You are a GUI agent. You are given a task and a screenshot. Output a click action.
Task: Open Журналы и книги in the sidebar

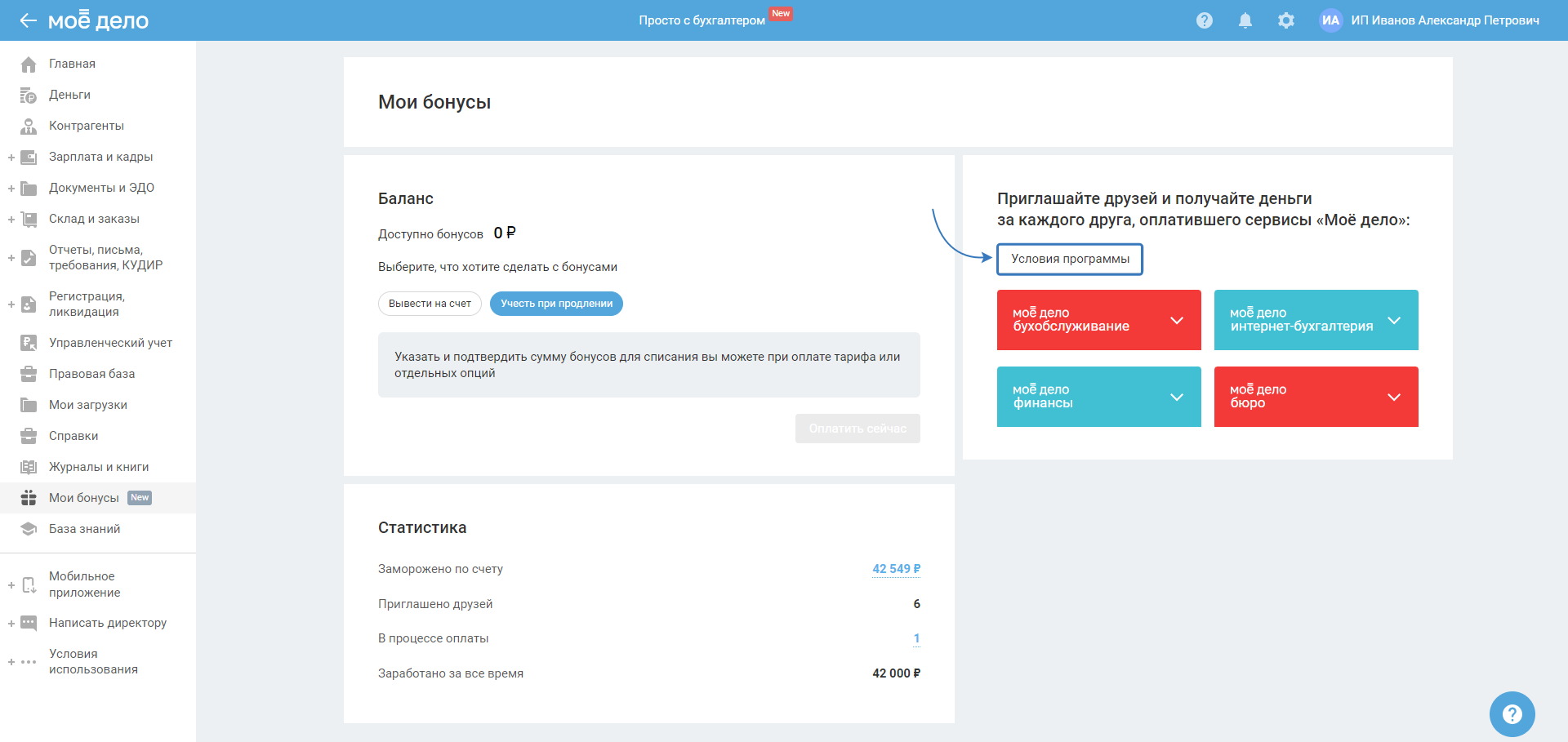pos(99,467)
